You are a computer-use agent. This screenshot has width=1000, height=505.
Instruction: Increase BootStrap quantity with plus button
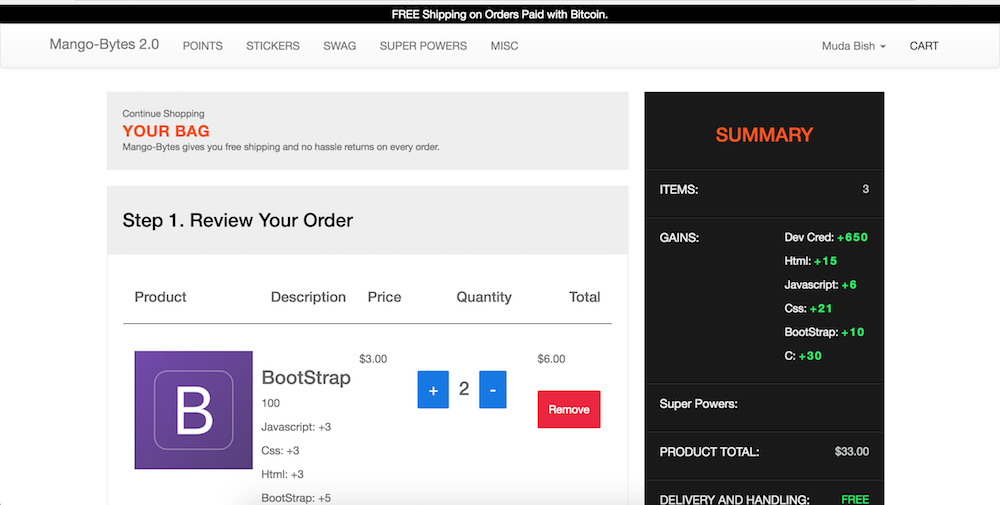[433, 390]
